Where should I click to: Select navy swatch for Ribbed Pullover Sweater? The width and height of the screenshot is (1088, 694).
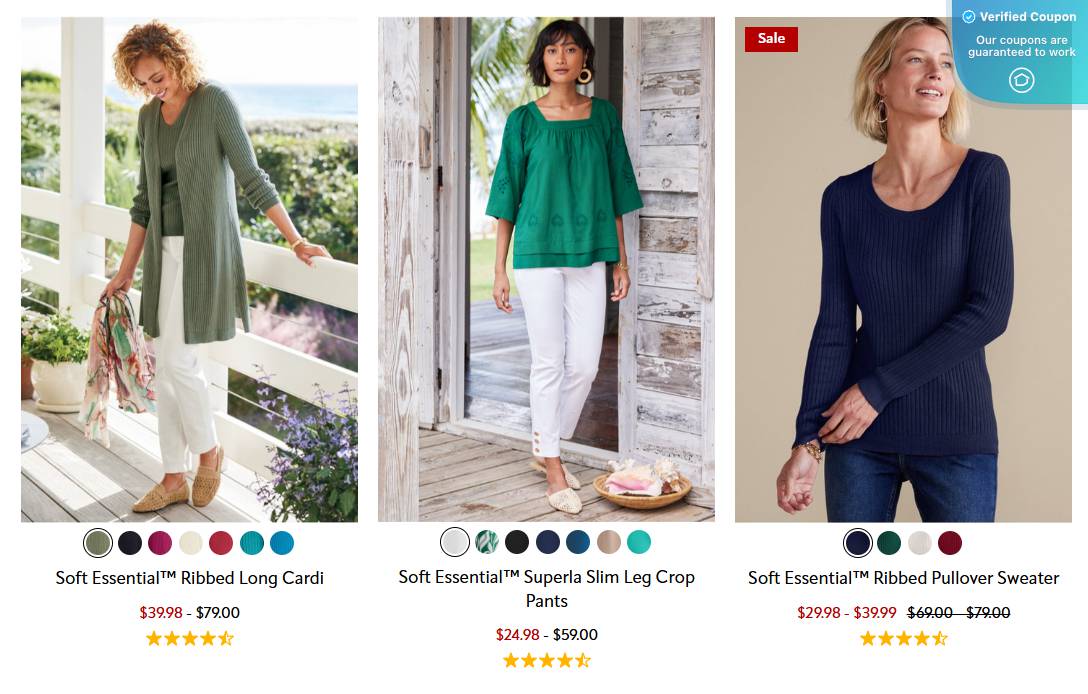858,543
